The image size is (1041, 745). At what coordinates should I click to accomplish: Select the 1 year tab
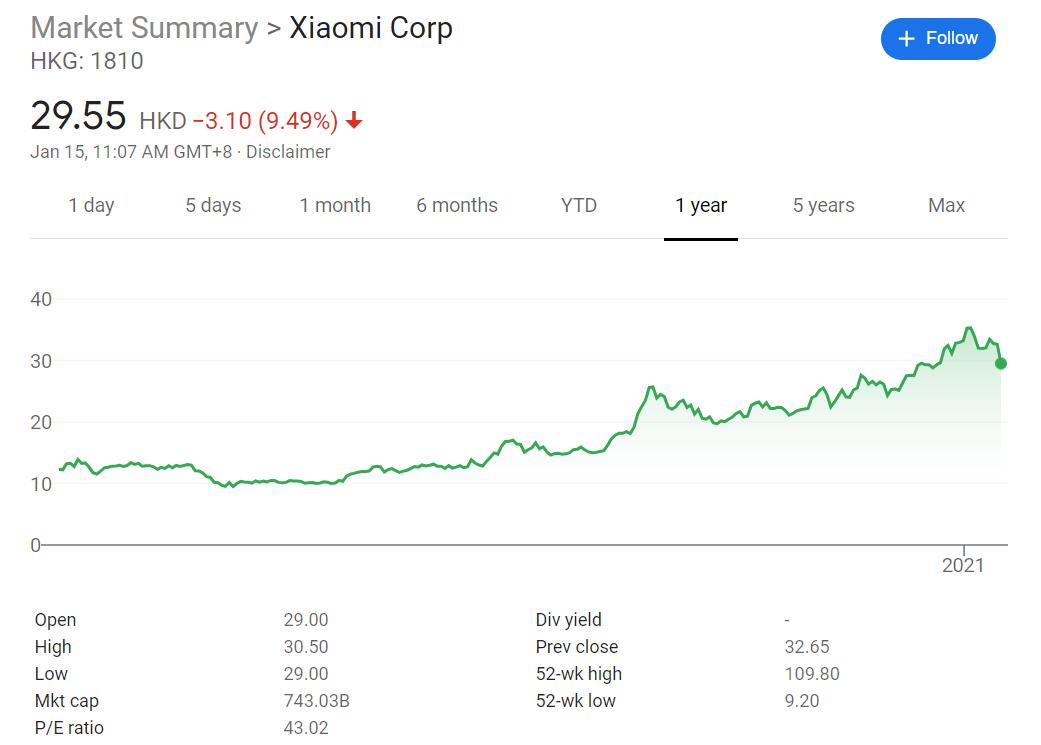701,205
